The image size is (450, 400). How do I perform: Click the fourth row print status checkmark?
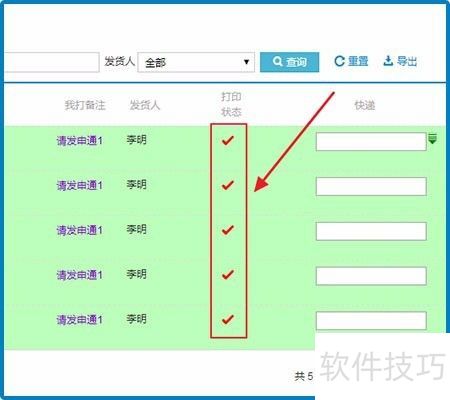228,275
